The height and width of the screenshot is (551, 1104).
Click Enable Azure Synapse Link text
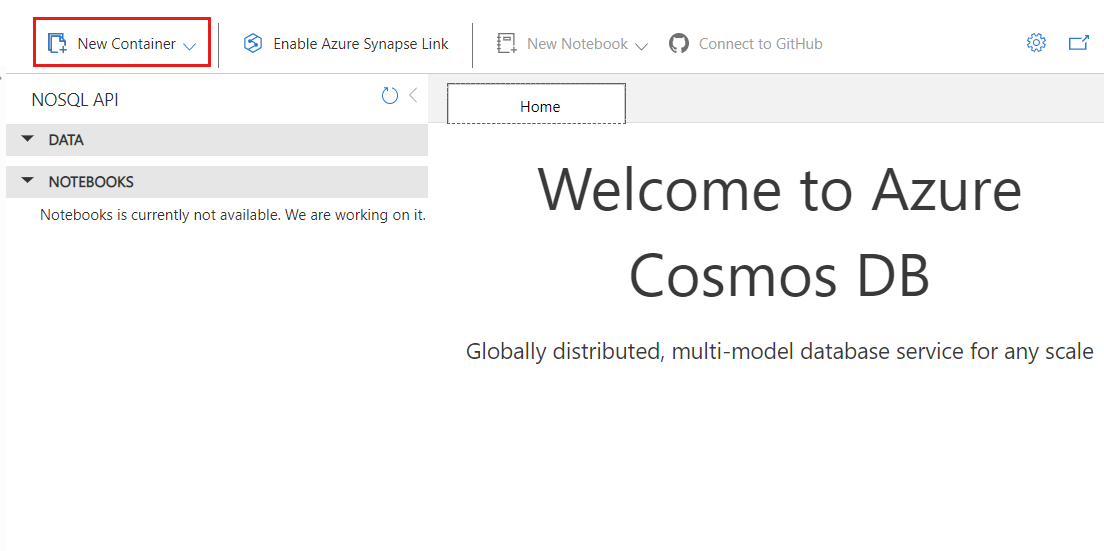click(x=361, y=44)
